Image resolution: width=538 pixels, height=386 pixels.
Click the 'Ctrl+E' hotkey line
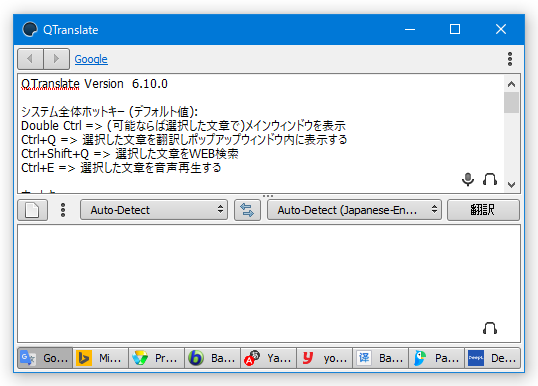click(121, 168)
